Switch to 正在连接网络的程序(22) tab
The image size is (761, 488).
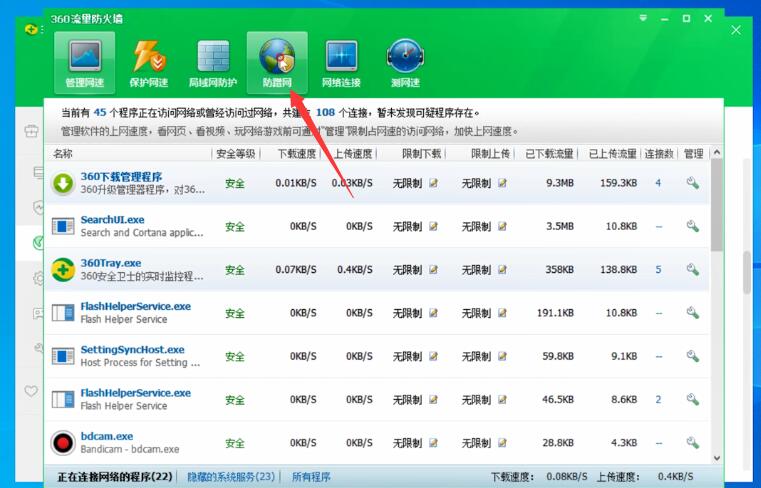click(x=115, y=477)
